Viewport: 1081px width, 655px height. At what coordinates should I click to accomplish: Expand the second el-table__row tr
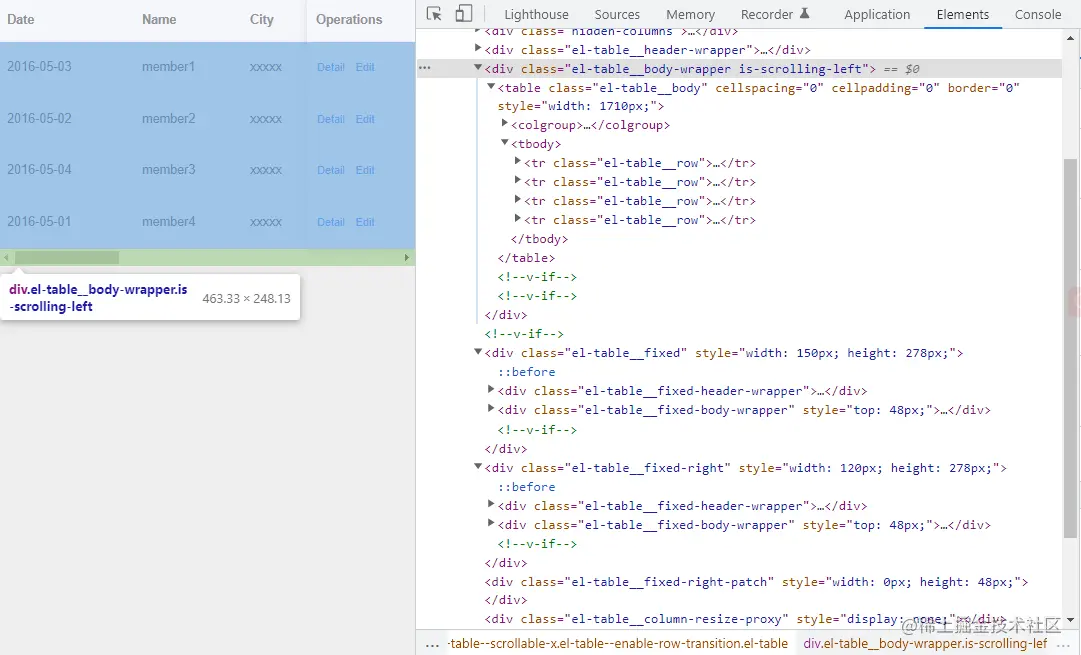518,181
